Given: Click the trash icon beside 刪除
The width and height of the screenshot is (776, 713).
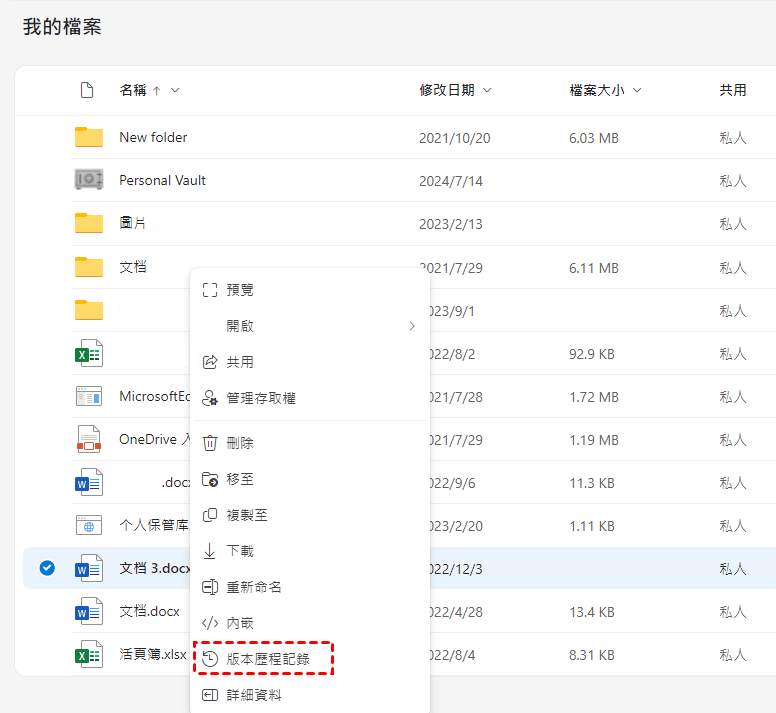Looking at the screenshot, I should (210, 443).
